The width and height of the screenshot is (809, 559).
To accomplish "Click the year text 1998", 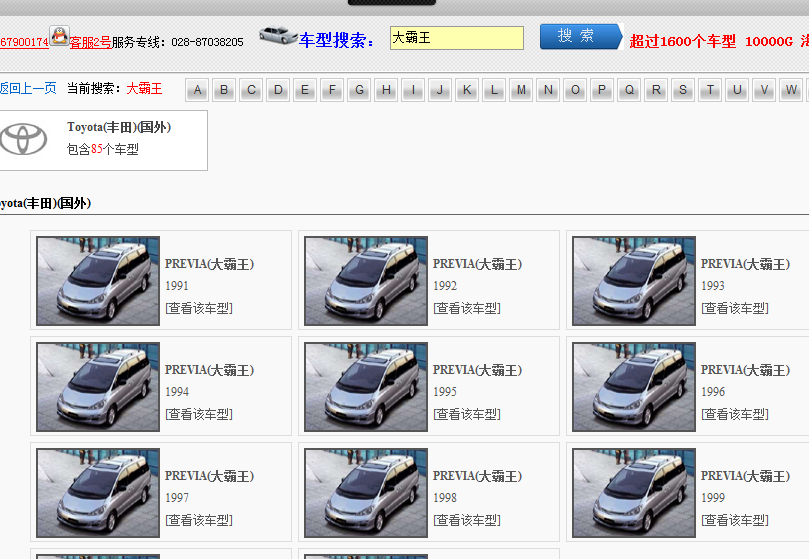I will coord(445,498).
